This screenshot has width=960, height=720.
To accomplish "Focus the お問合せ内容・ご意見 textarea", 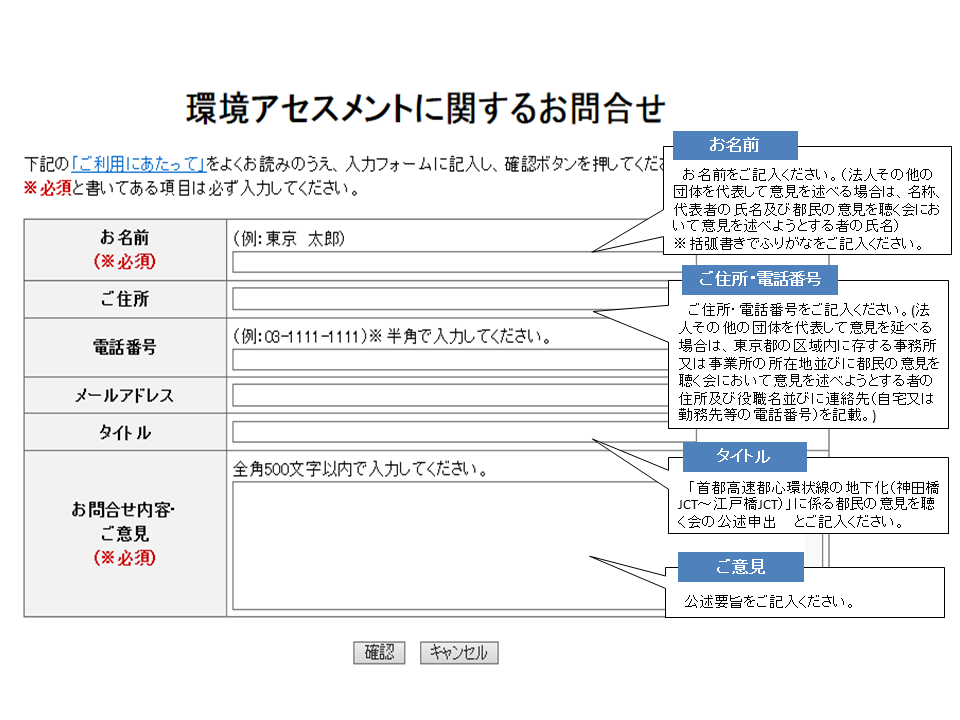I will coord(449,546).
